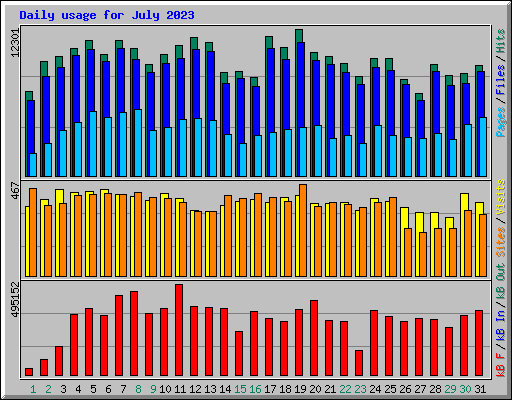Click the 'Hits' legend label
512x400 pixels.
pyautogui.click(x=501, y=41)
